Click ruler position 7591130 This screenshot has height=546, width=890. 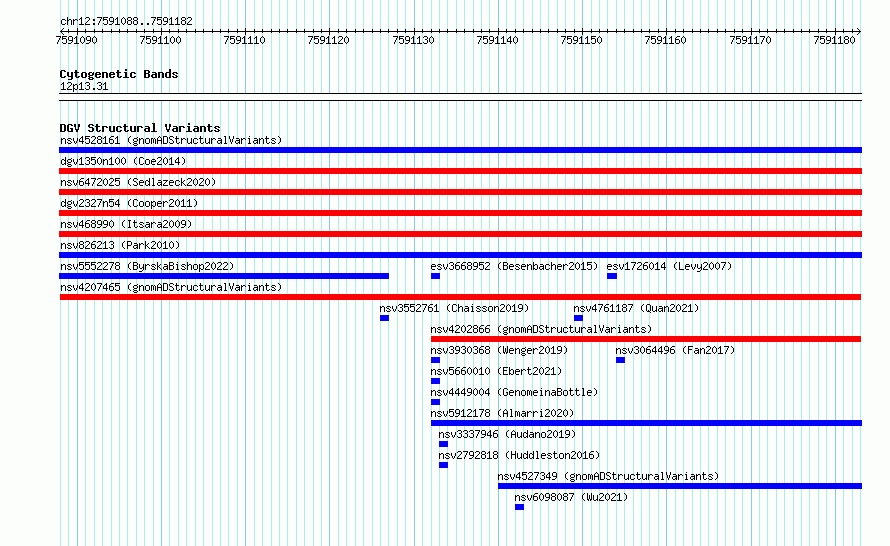click(x=413, y=40)
